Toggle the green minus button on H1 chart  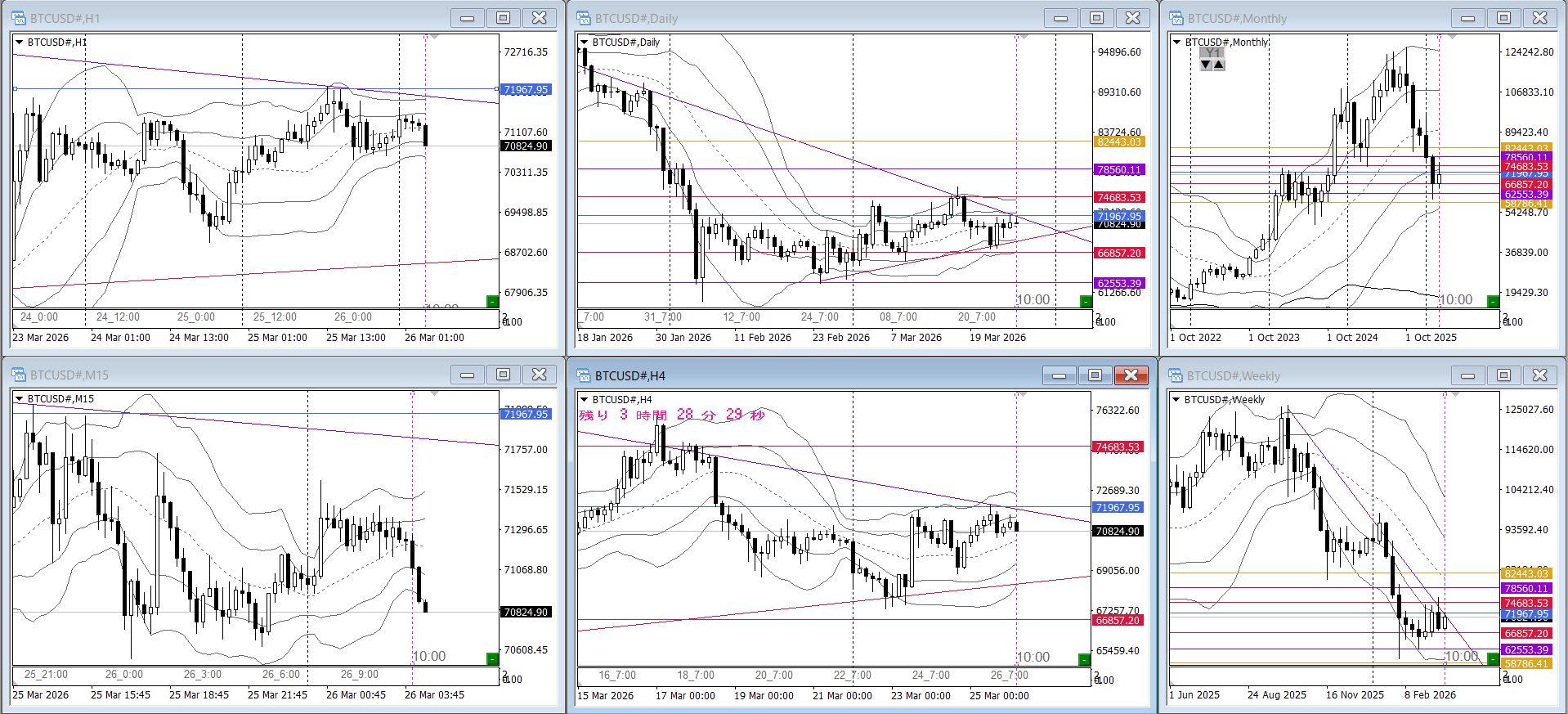point(492,302)
